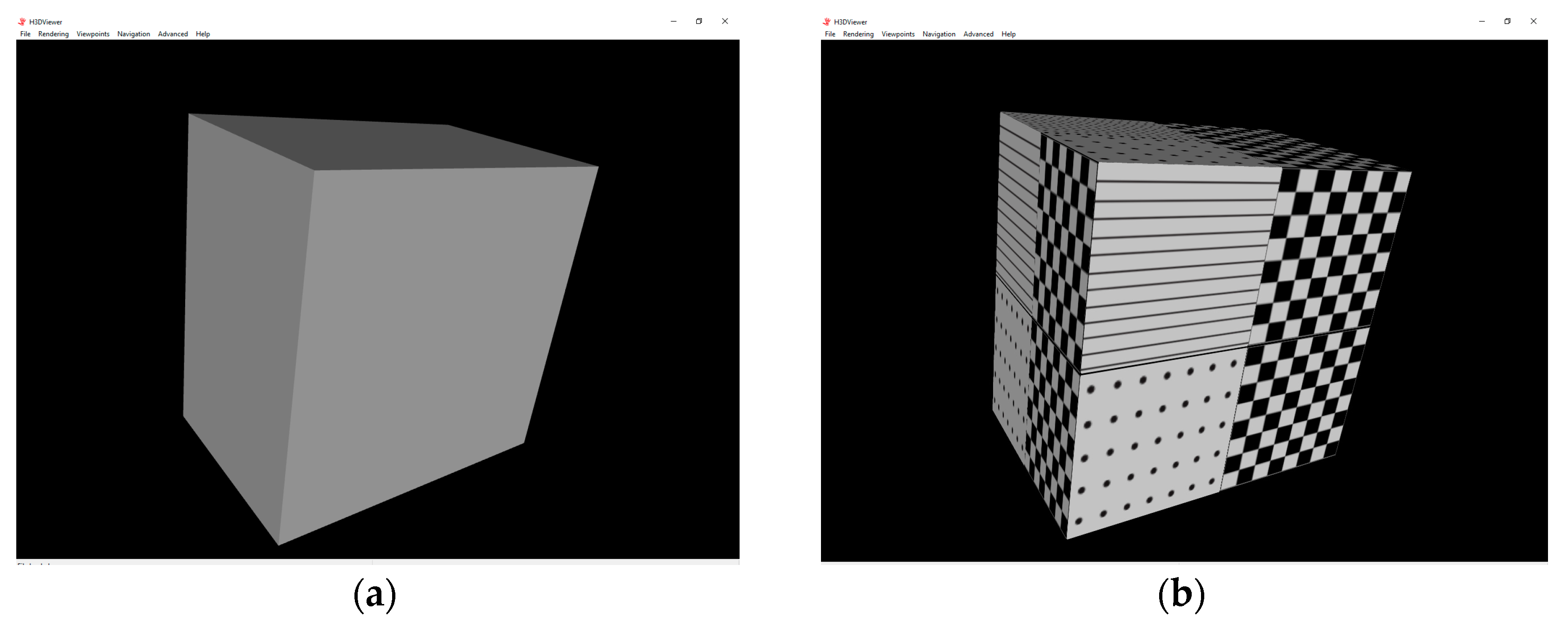The width and height of the screenshot is (1568, 631).
Task: Open Help menu in left viewer window
Action: (203, 34)
